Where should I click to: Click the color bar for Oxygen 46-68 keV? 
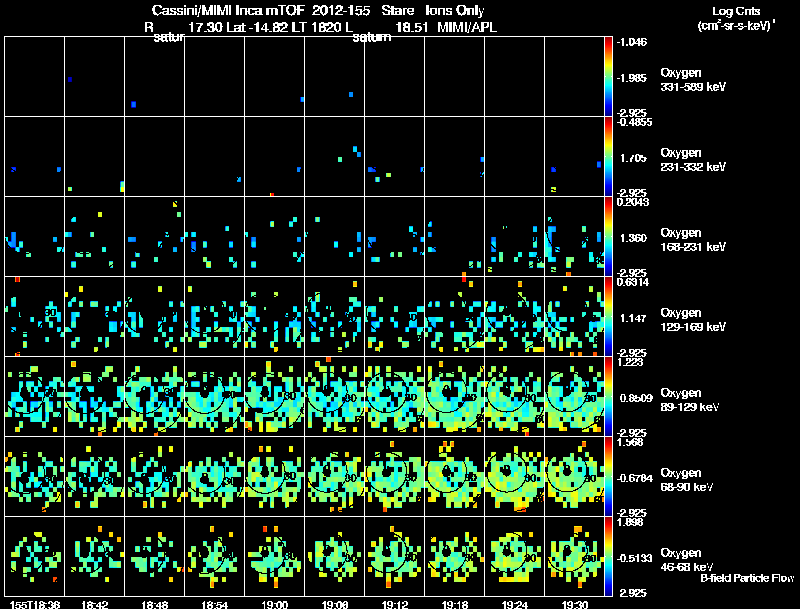tap(608, 556)
